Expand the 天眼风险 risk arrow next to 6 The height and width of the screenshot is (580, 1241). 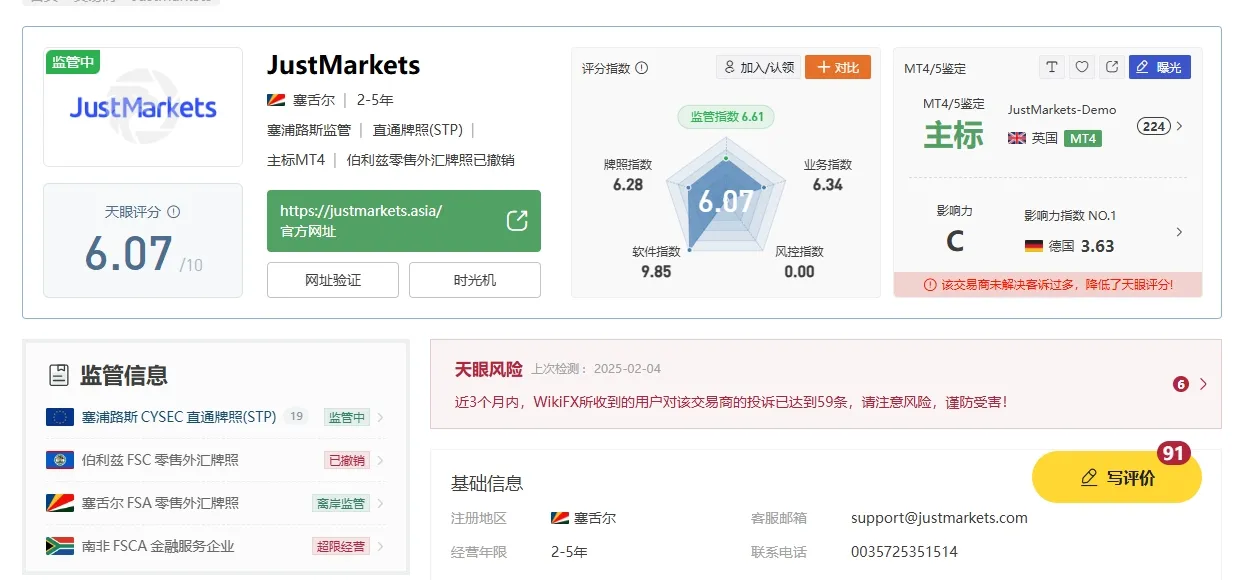pyautogui.click(x=1203, y=384)
